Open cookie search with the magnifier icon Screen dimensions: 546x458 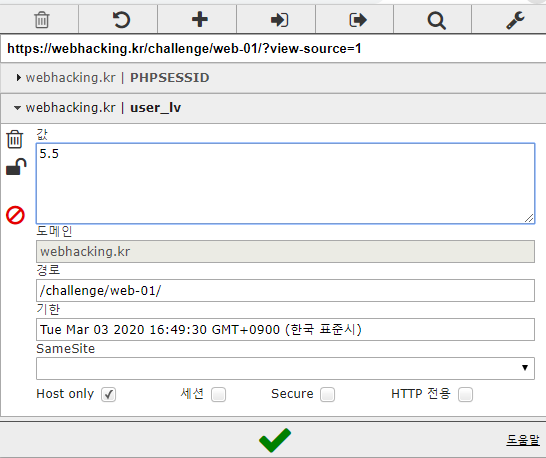(437, 20)
